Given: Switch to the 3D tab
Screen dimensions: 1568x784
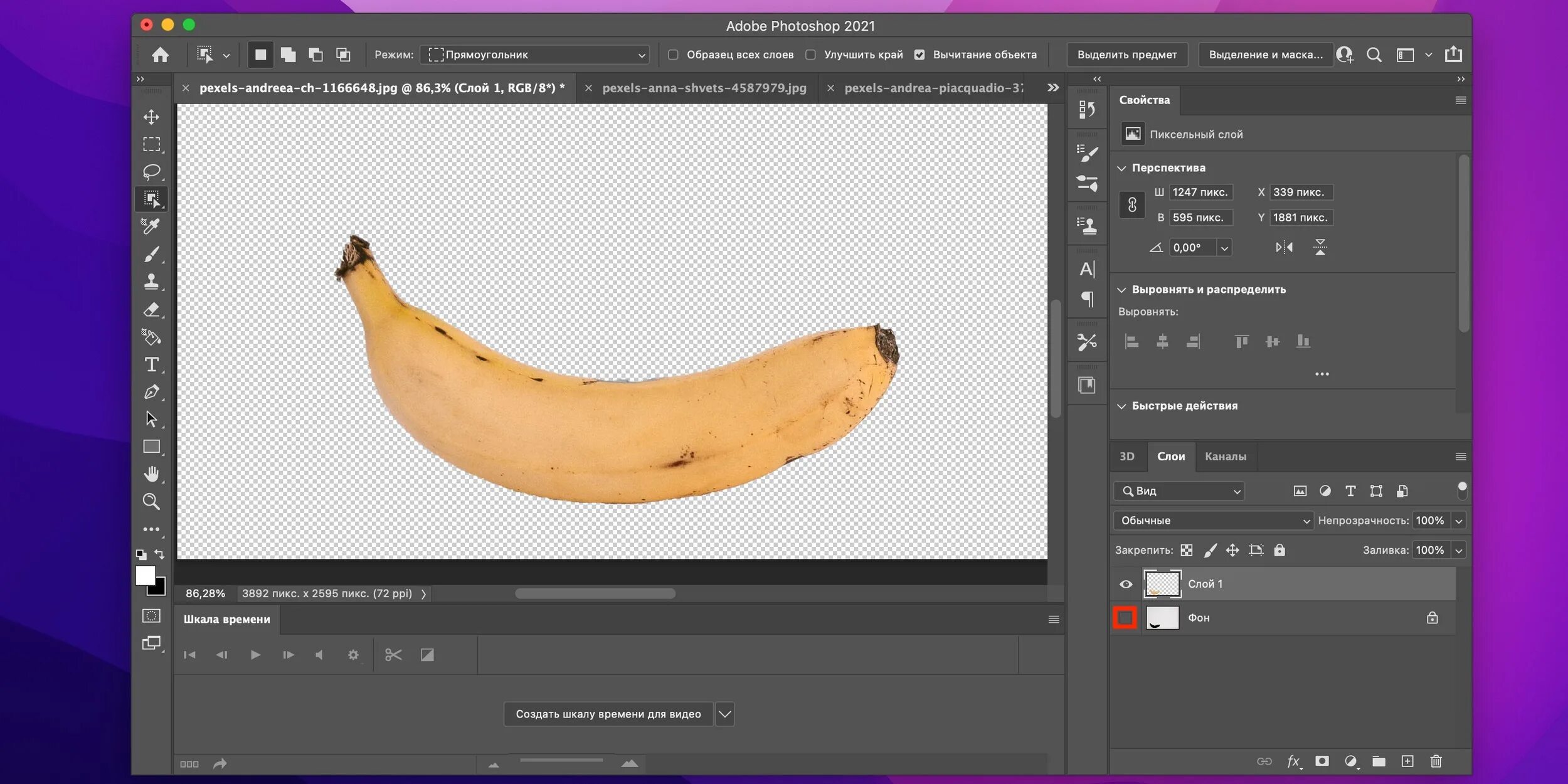Looking at the screenshot, I should pos(1127,456).
